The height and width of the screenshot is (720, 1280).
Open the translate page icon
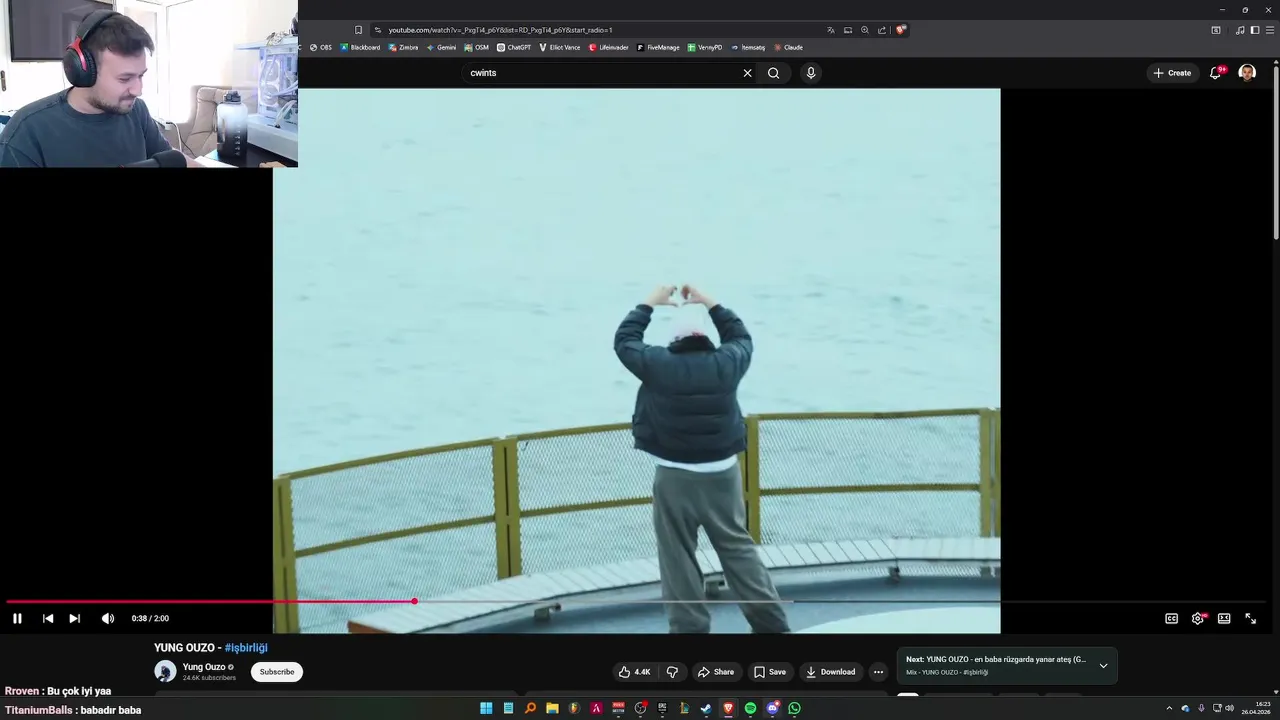pyautogui.click(x=830, y=30)
